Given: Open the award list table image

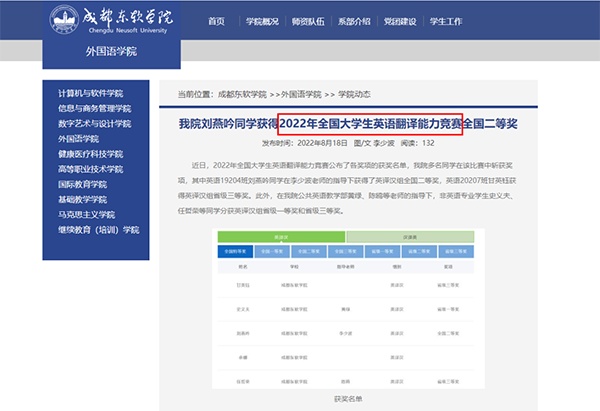Looking at the screenshot, I should point(348,309).
